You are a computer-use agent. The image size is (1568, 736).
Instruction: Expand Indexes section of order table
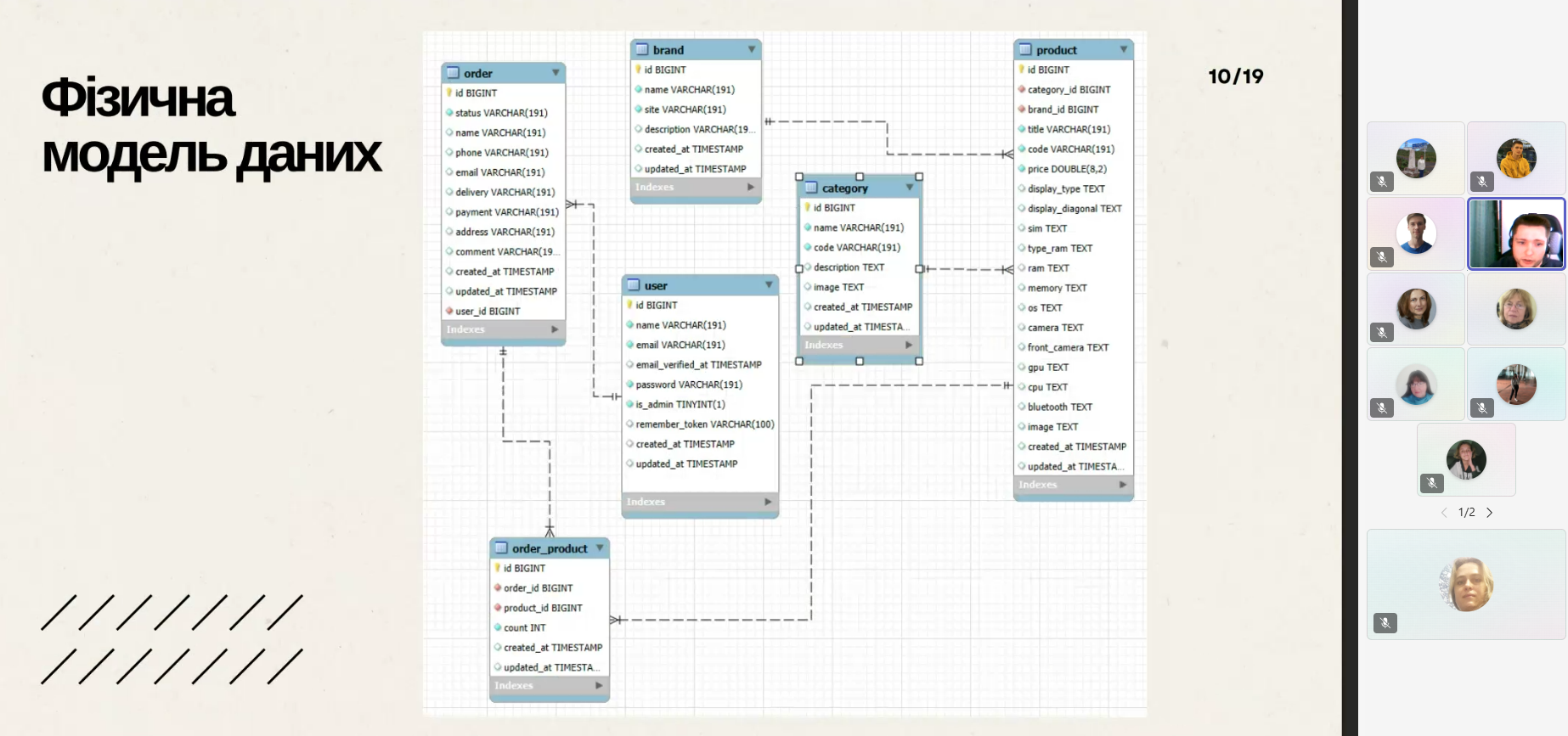tap(555, 329)
